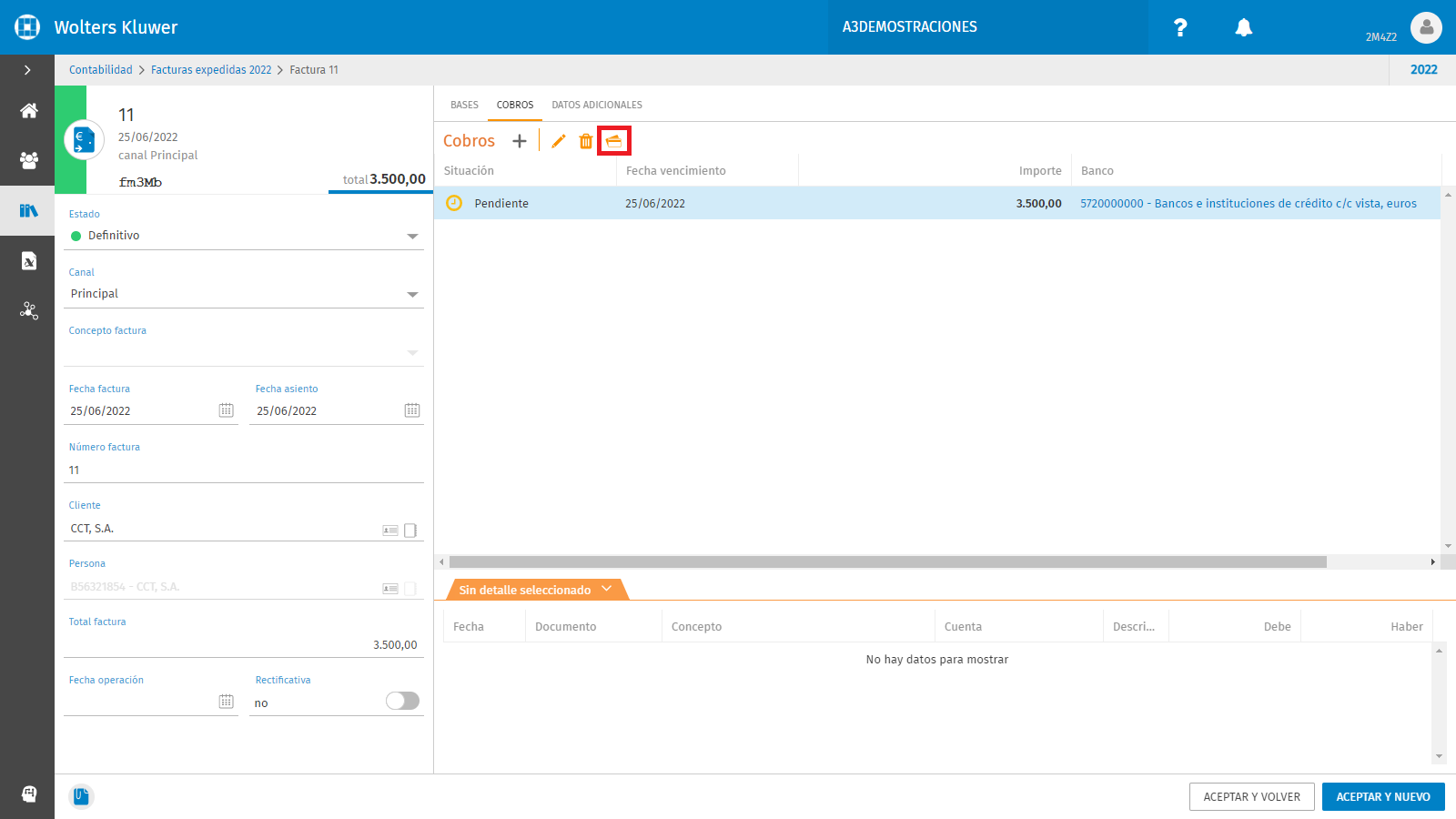Open the user profile avatar

pos(1426,27)
